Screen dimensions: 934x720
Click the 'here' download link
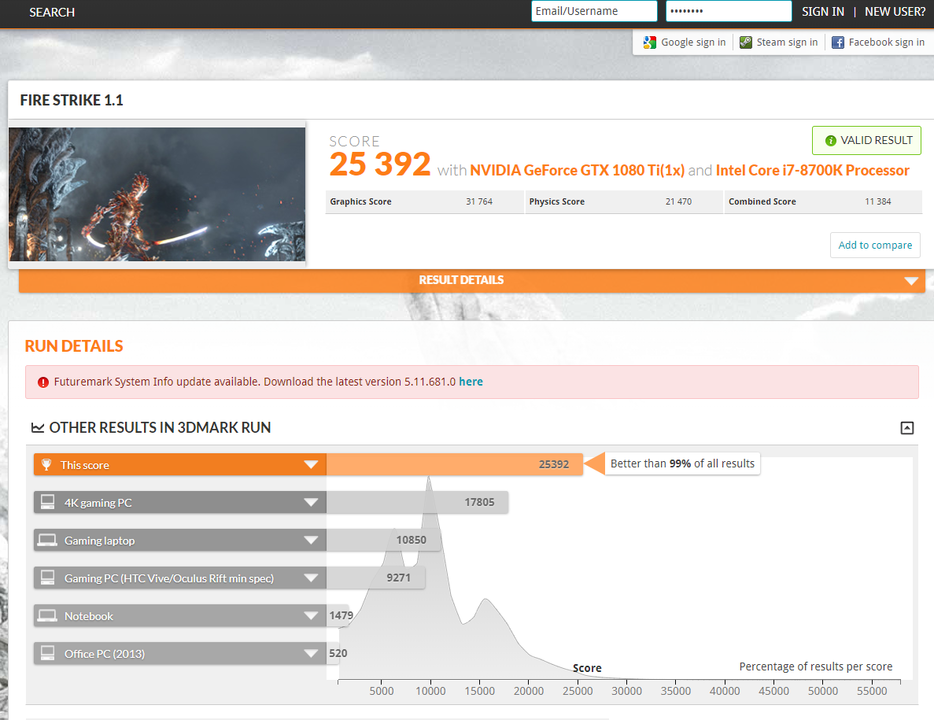pyautogui.click(x=471, y=382)
